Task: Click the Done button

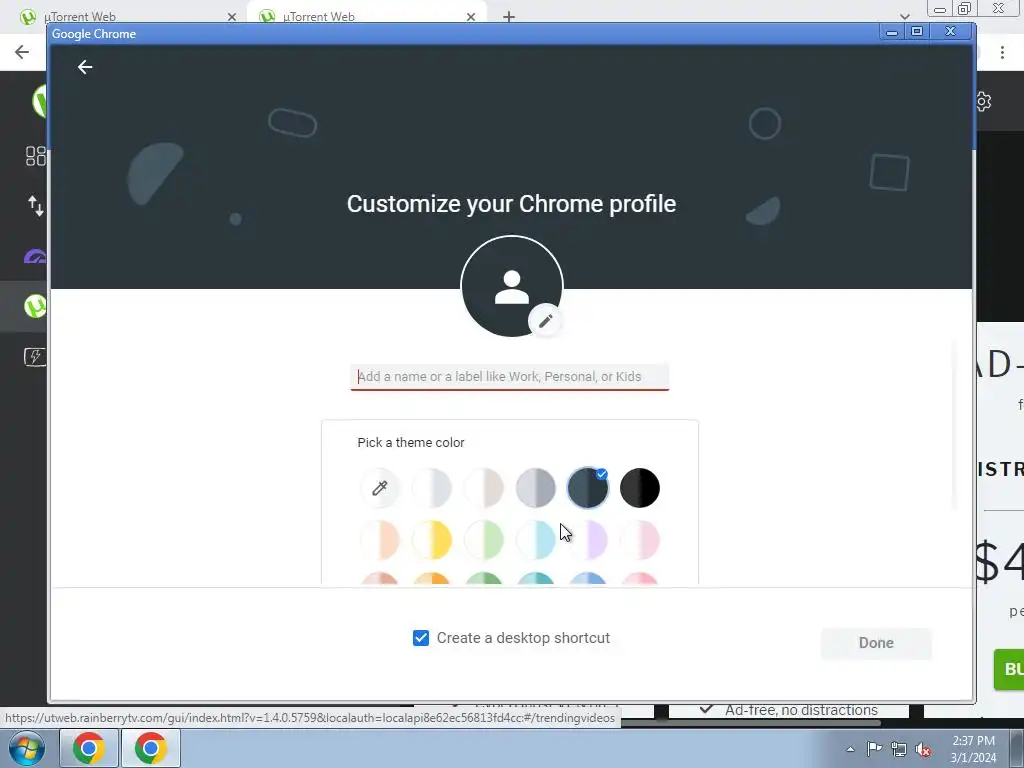Action: [x=876, y=643]
